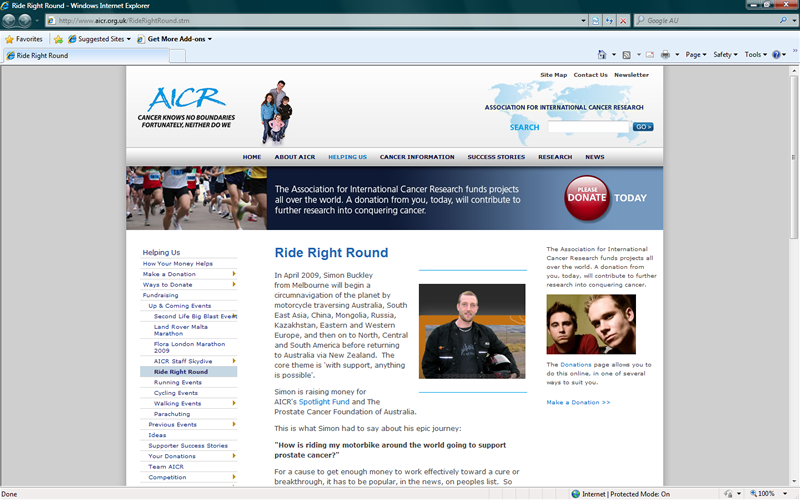Click the browser Forward arrow button
Viewport: 800px width, 500px height.
24,20
